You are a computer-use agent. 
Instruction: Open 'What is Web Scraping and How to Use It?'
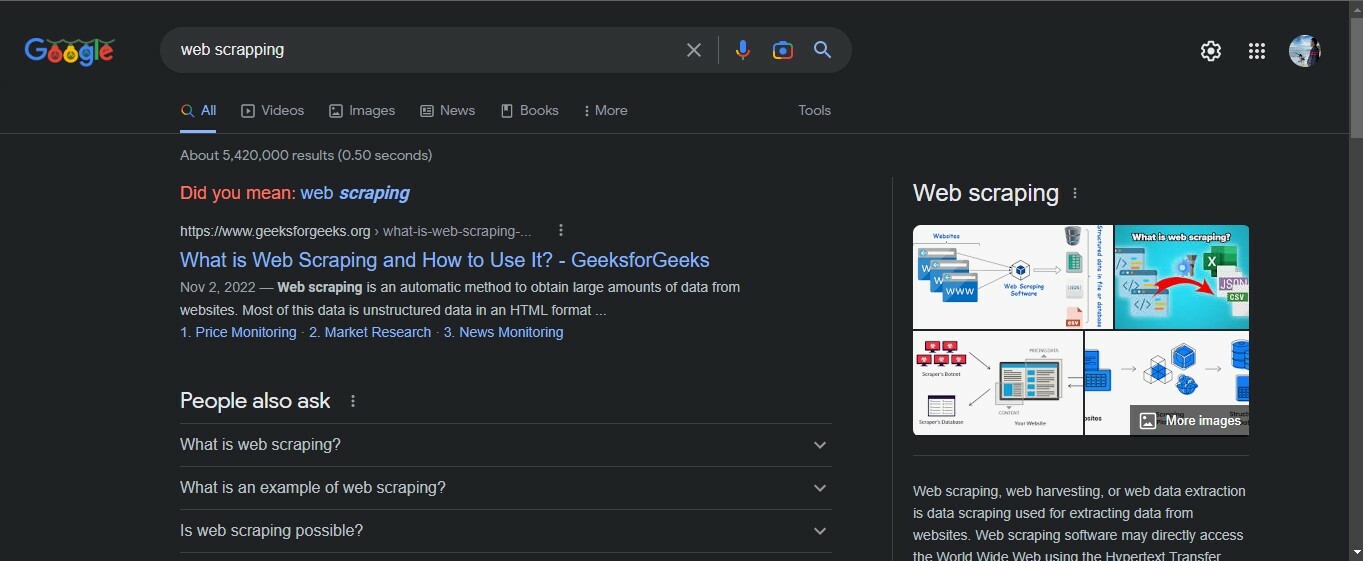pos(445,260)
